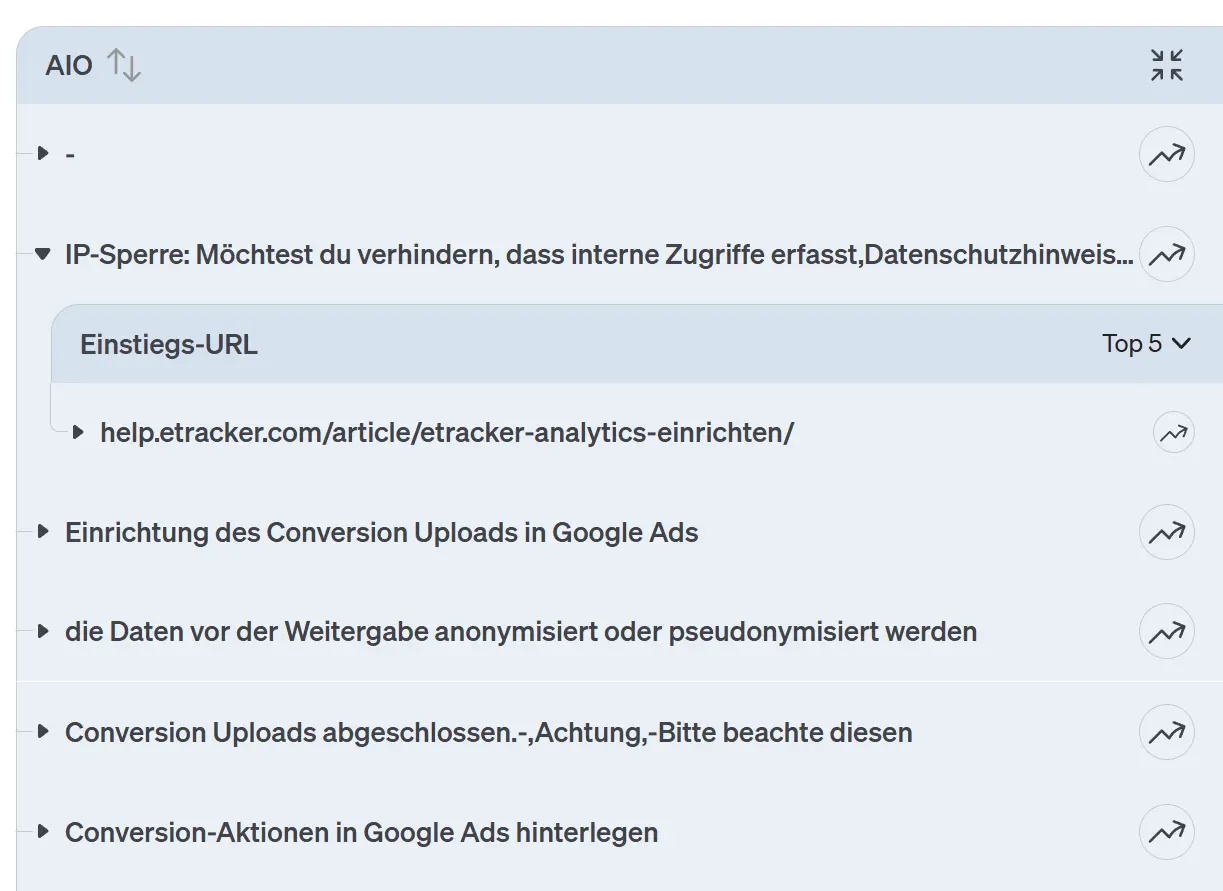This screenshot has height=891, width=1223.
Task: Click the collapse widget icon in the top right corner
Action: [x=1166, y=65]
